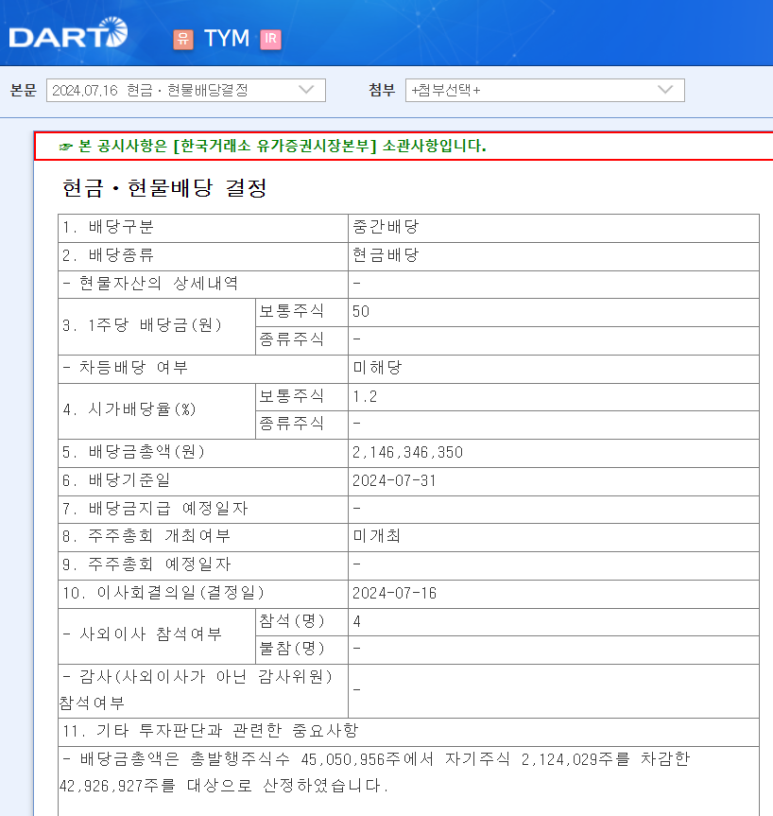773x816 pixels.
Task: Select the record date 2024-07-31
Action: (394, 480)
